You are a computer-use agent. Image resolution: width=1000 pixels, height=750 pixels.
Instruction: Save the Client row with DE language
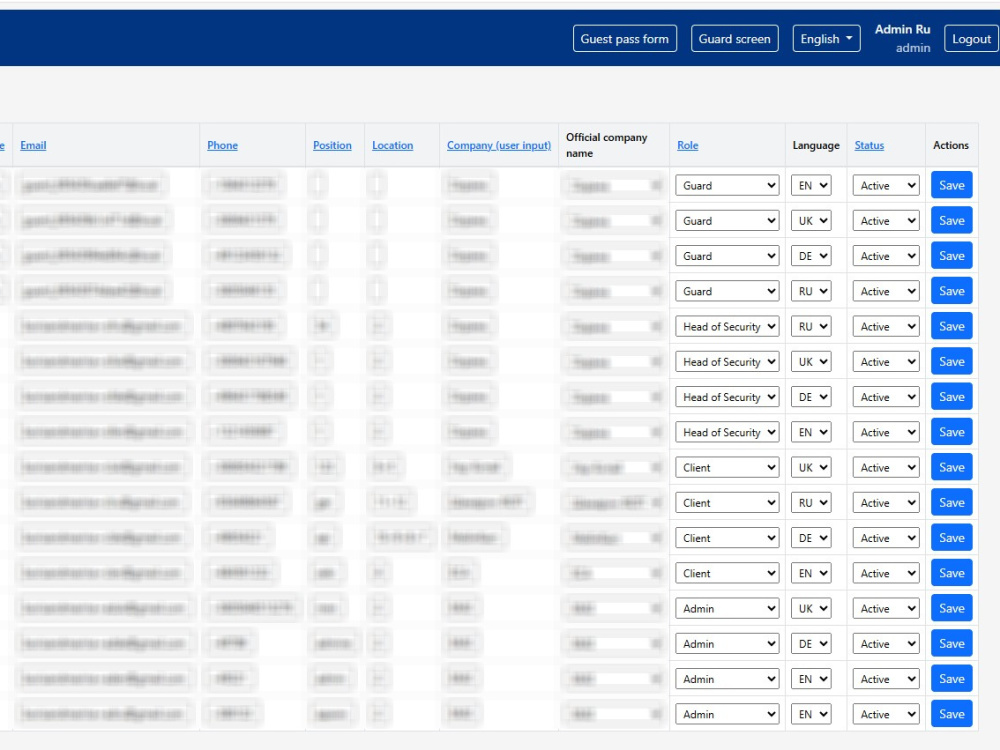(952, 538)
